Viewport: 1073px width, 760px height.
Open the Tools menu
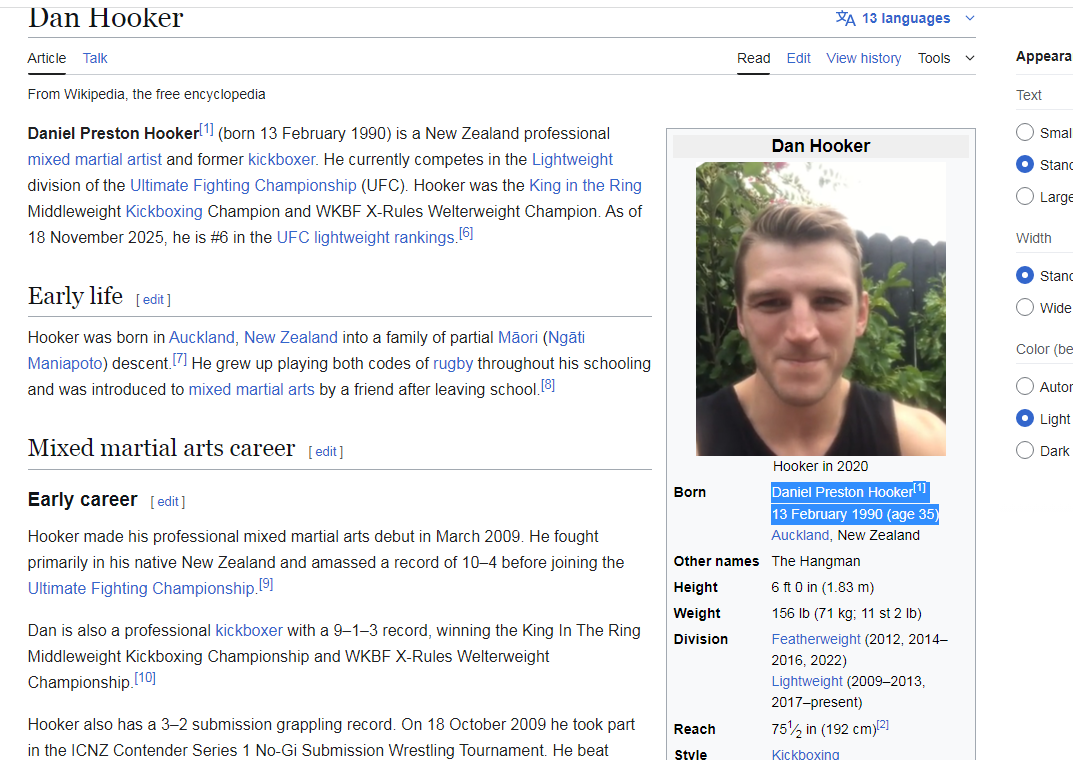tap(934, 58)
